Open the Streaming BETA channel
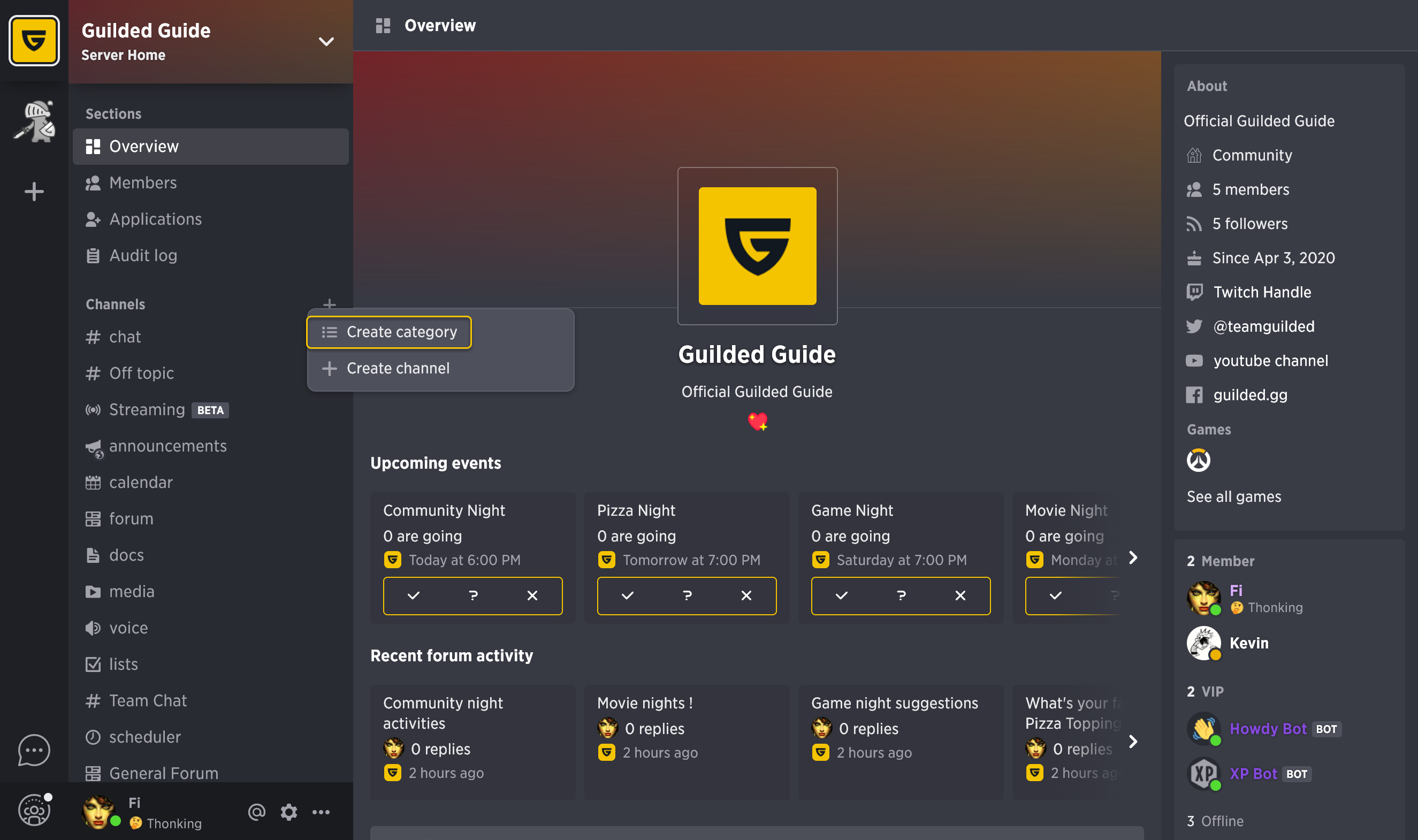The height and width of the screenshot is (840, 1418). coord(211,410)
